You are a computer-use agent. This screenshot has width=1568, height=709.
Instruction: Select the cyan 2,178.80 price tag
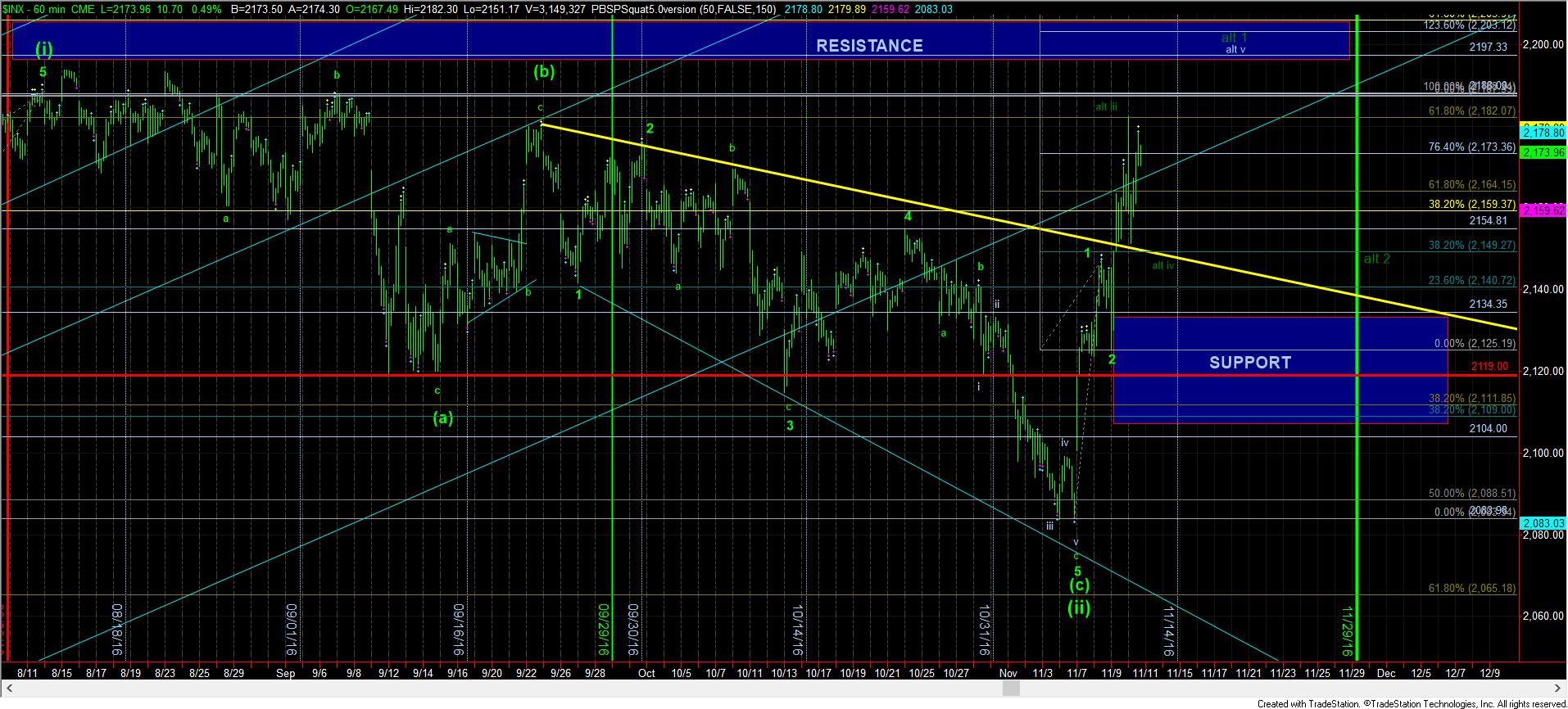tap(1543, 132)
